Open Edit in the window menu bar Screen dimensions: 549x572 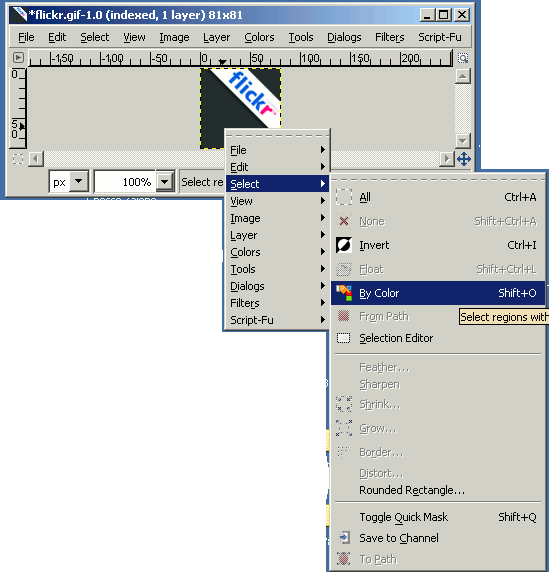pyautogui.click(x=57, y=37)
